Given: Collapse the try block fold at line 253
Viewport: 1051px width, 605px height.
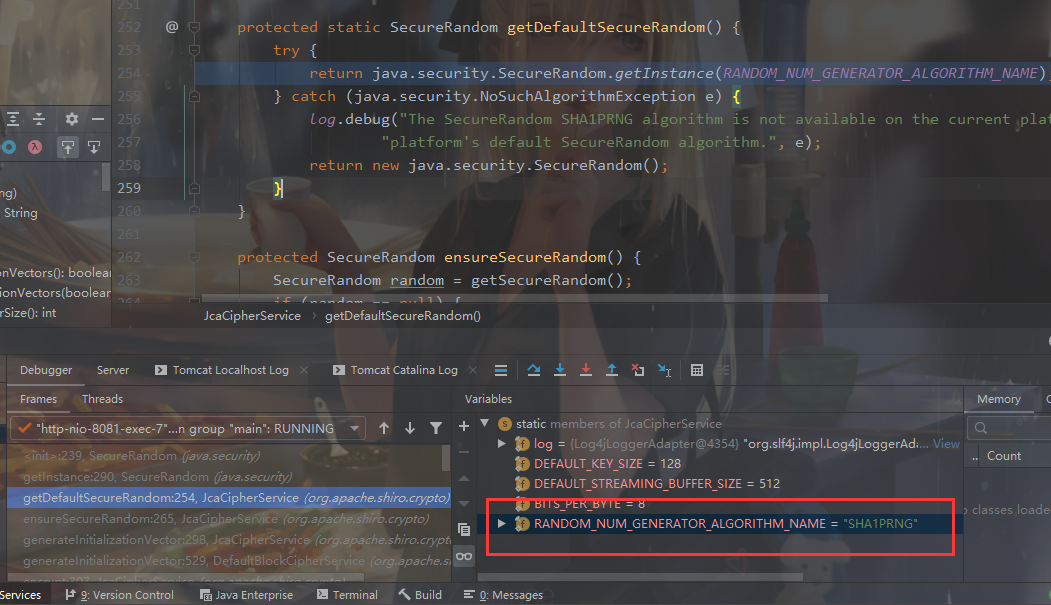Looking at the screenshot, I should click(x=194, y=50).
